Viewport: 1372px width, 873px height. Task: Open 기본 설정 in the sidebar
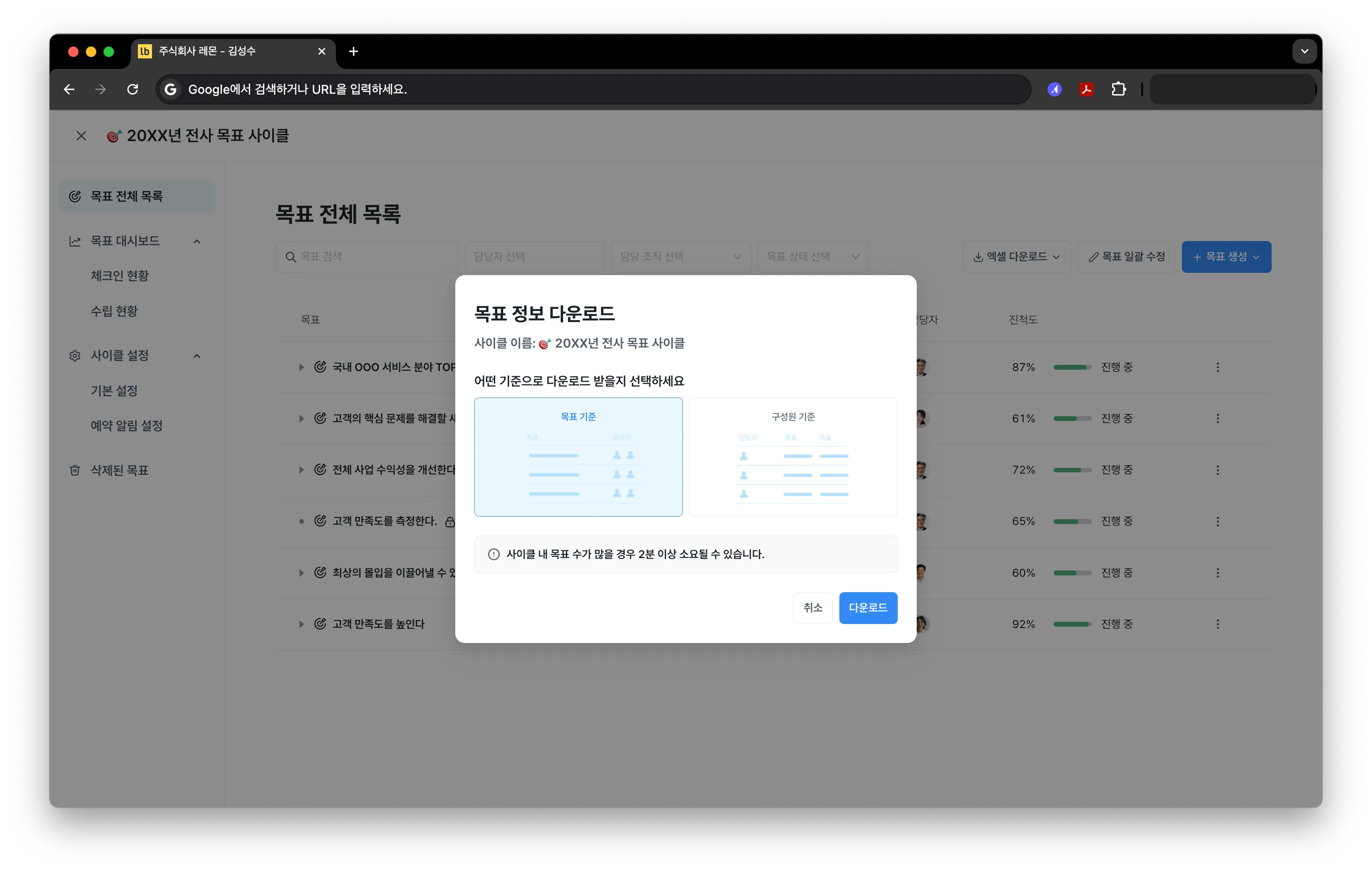point(114,391)
